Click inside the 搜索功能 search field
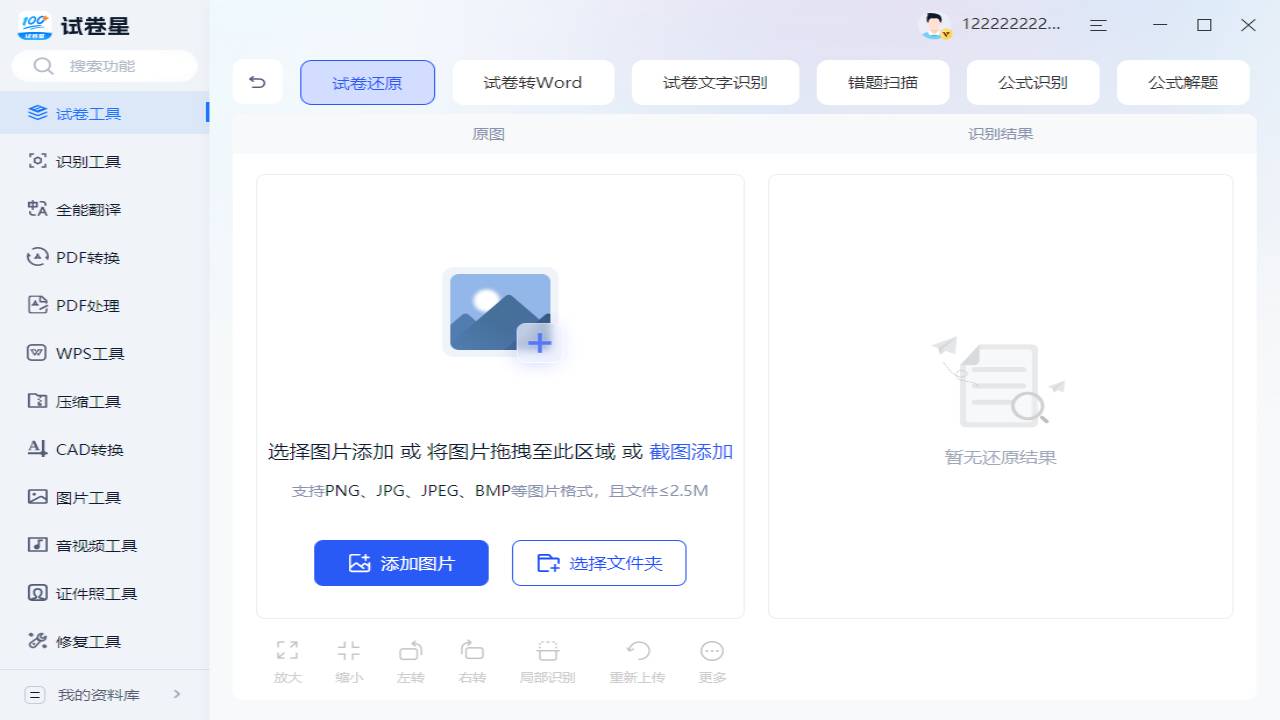The width and height of the screenshot is (1280, 720). 104,65
